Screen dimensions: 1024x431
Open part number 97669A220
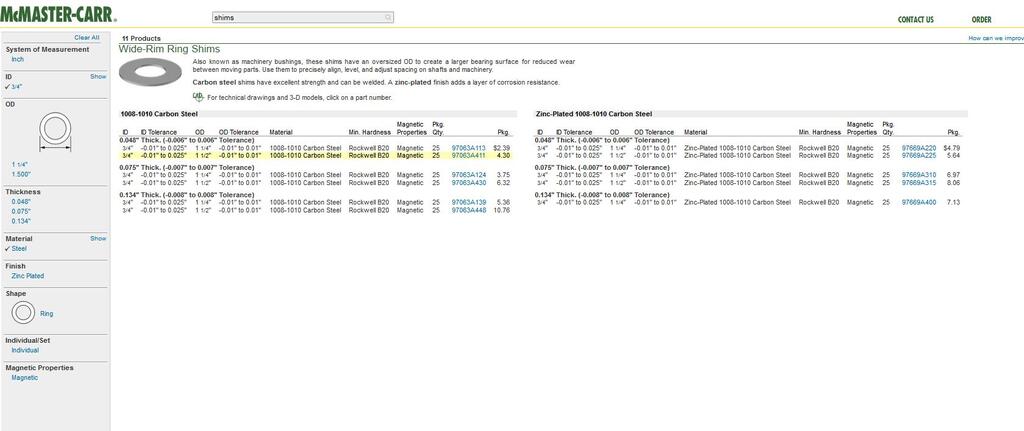pos(919,148)
